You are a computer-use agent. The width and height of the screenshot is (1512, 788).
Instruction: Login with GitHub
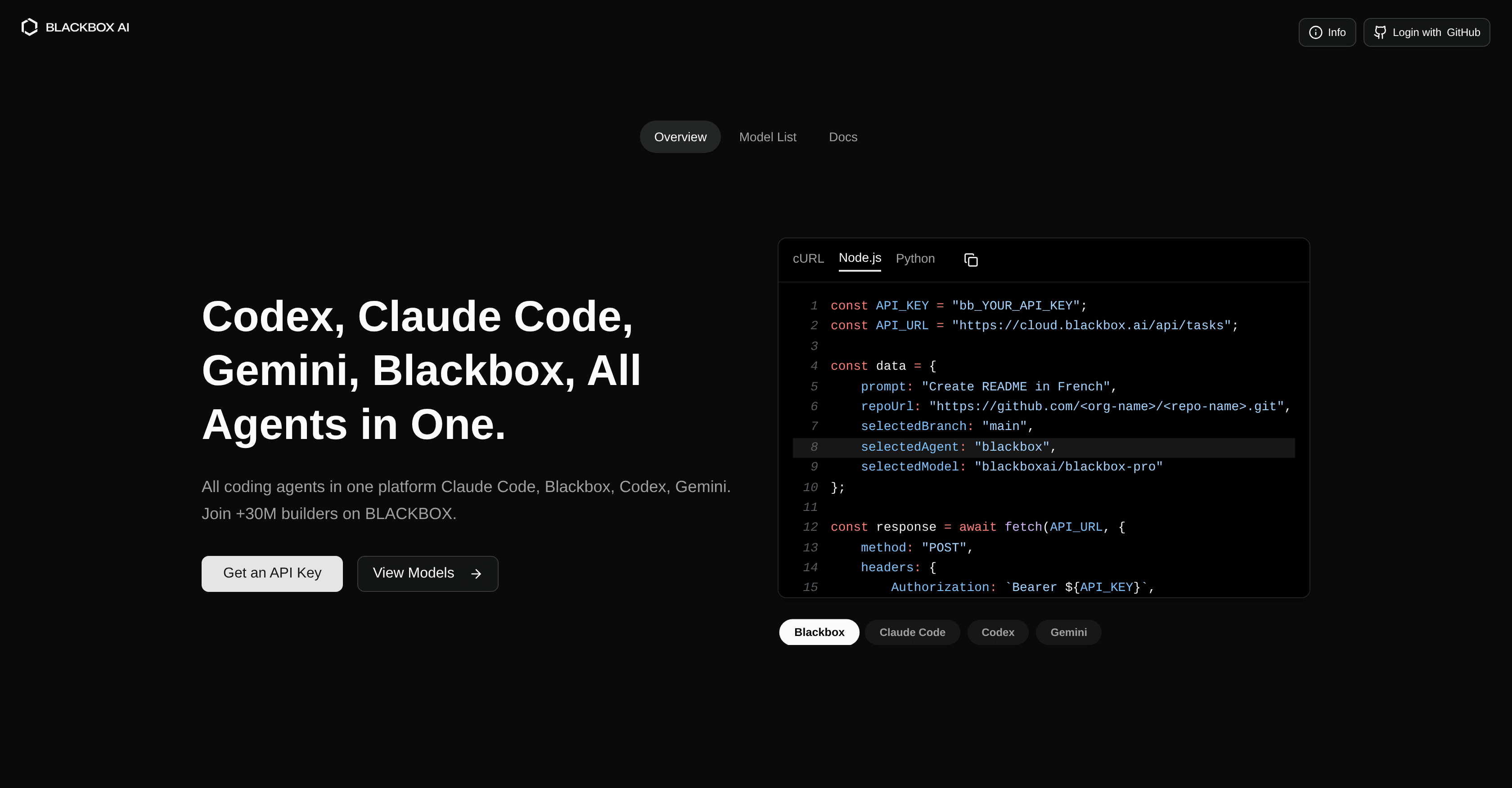coord(1427,32)
